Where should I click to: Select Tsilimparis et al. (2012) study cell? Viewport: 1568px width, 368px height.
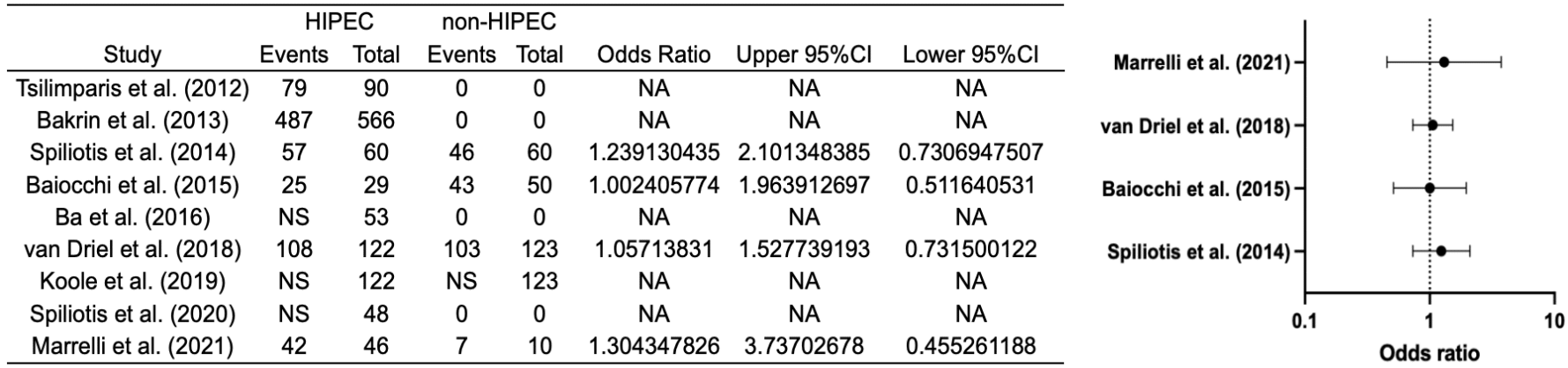132,88
